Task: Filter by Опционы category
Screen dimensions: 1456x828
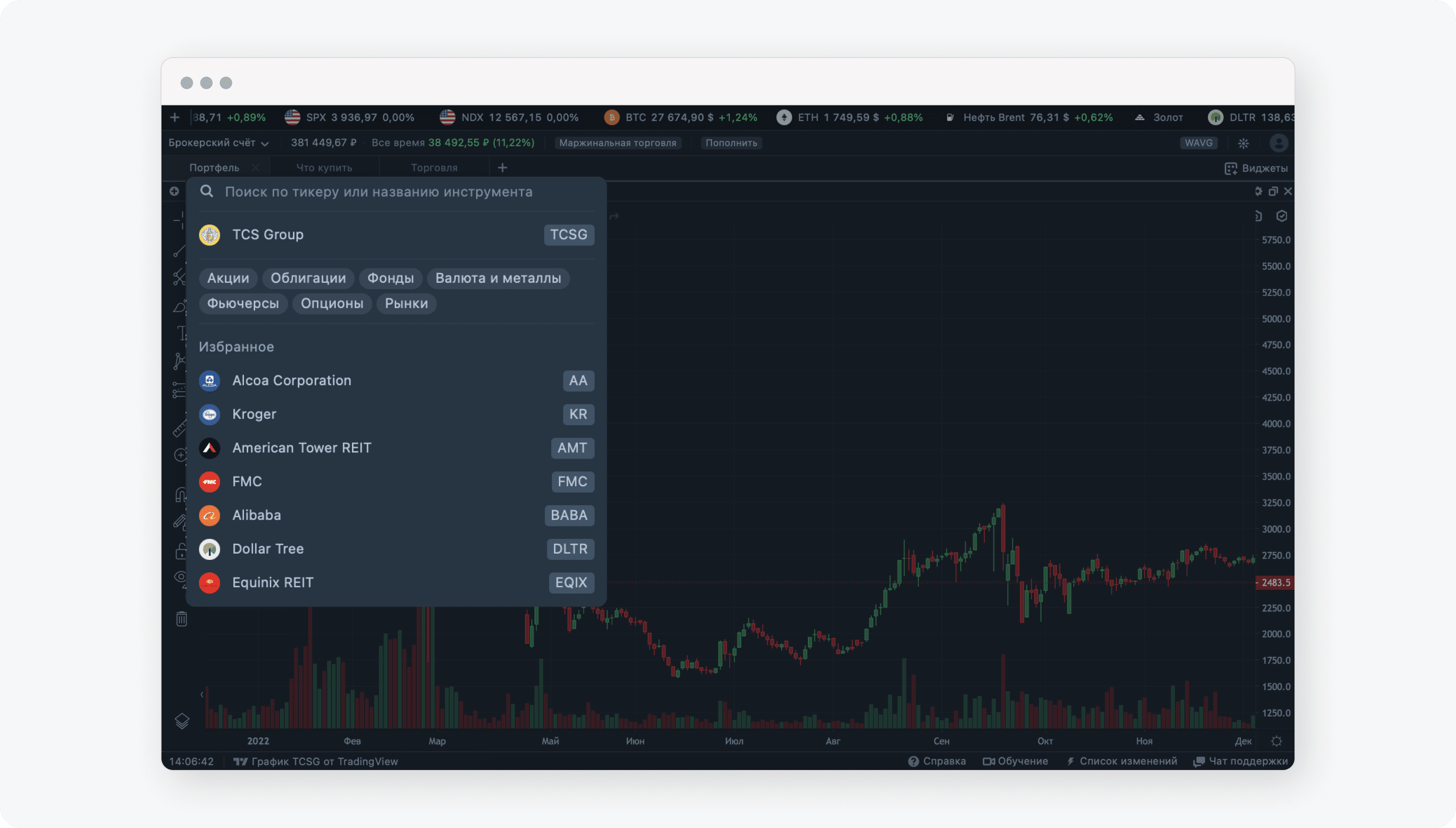Action: 332,304
